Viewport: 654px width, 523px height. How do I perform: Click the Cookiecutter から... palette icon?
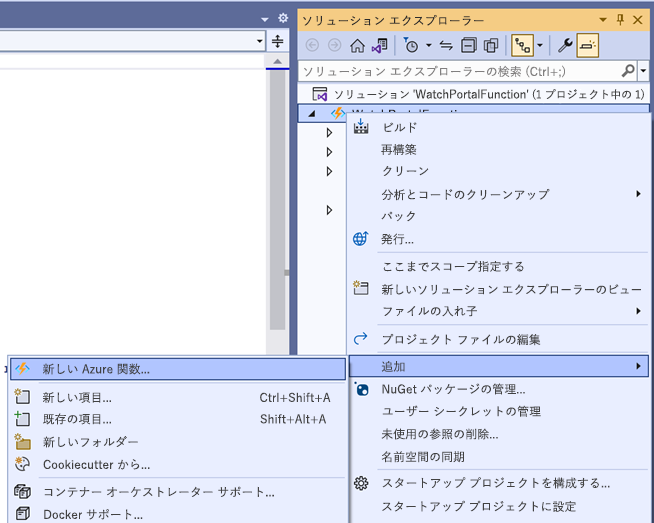[23, 464]
